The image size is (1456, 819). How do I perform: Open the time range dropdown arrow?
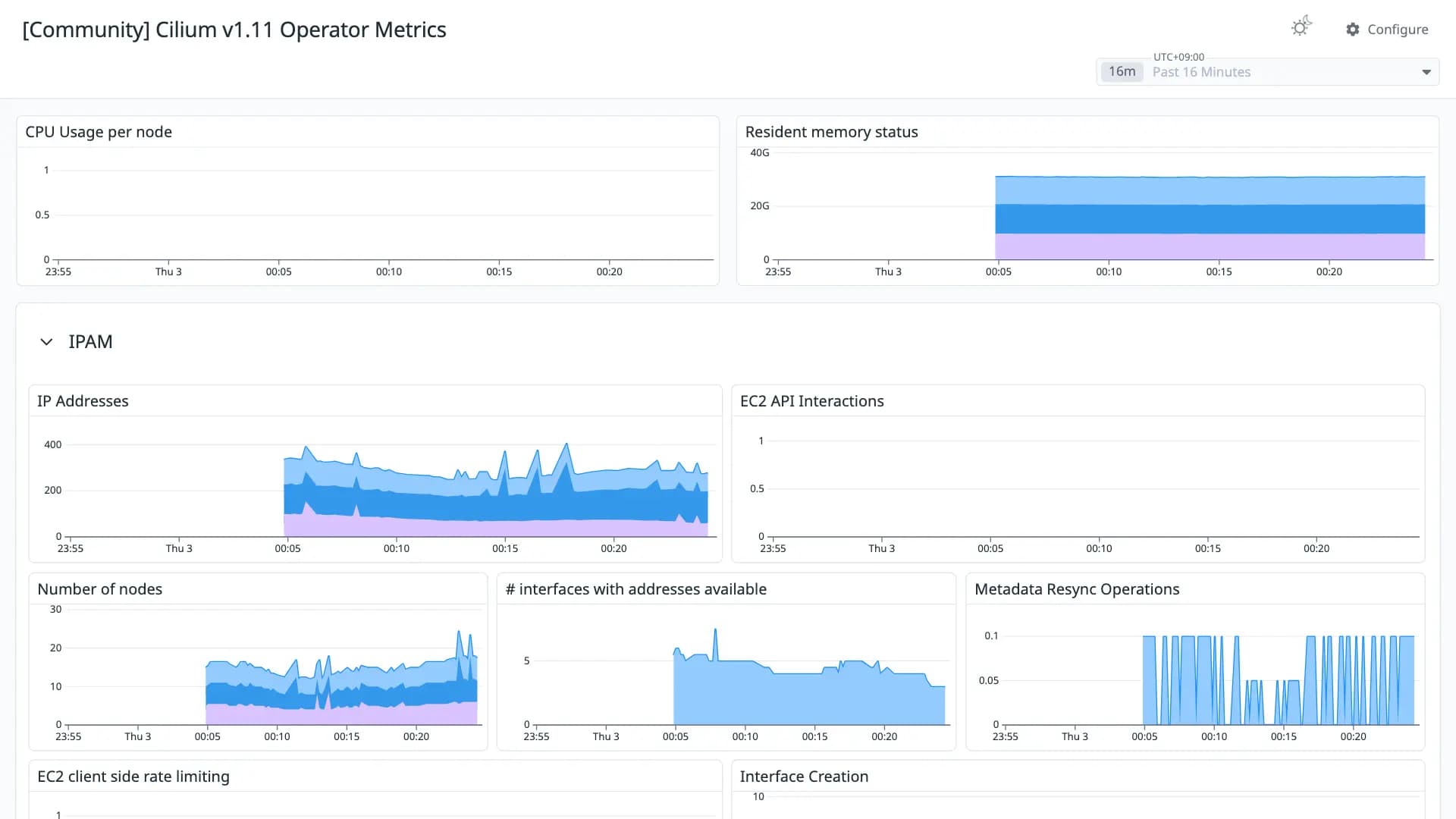point(1426,72)
